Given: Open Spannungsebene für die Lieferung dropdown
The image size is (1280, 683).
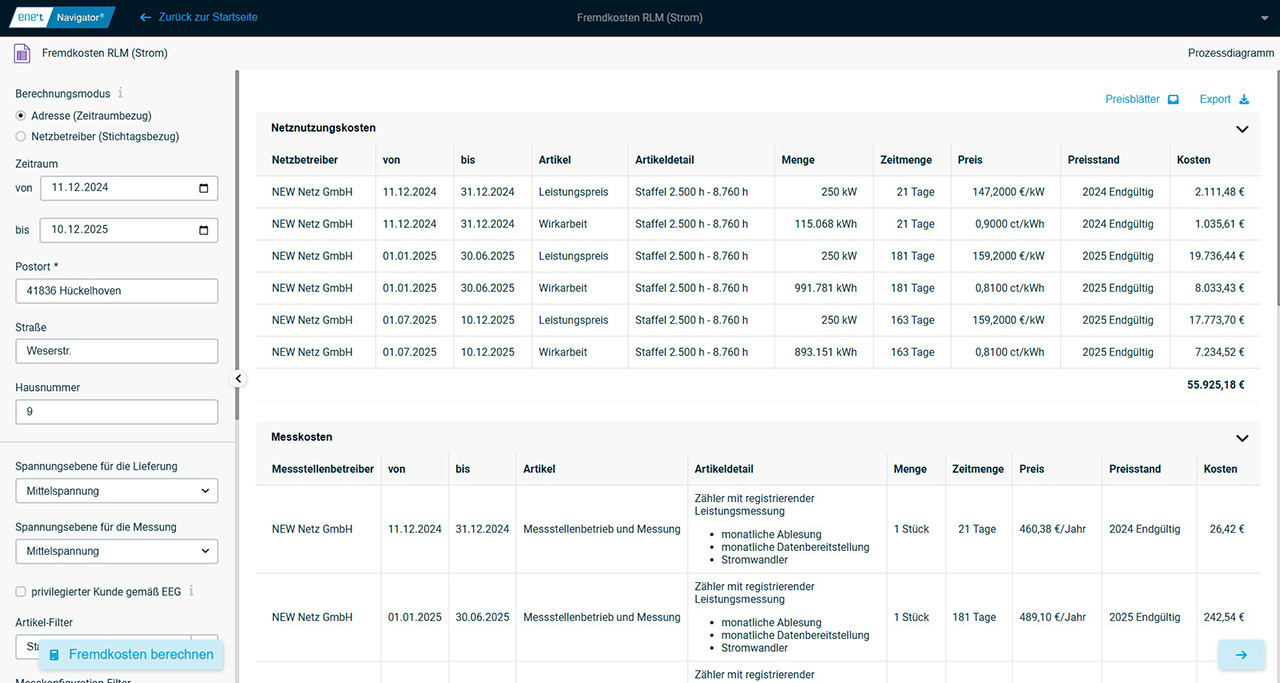Looking at the screenshot, I should tap(116, 491).
